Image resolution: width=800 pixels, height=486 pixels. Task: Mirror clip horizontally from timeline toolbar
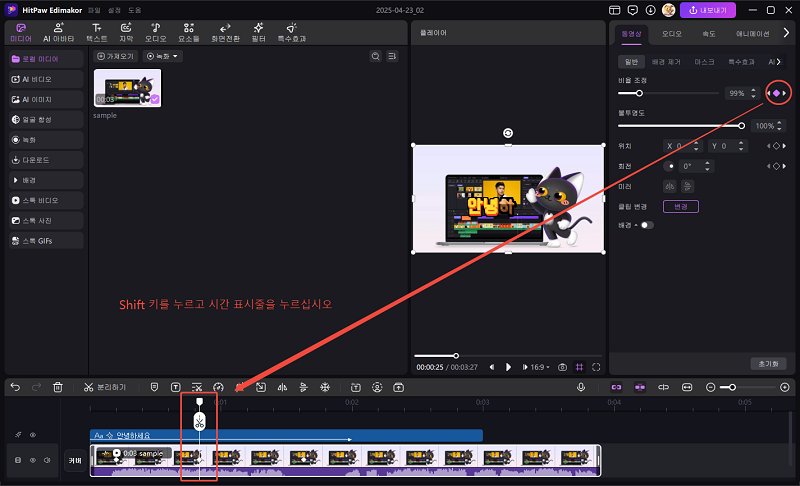282,387
